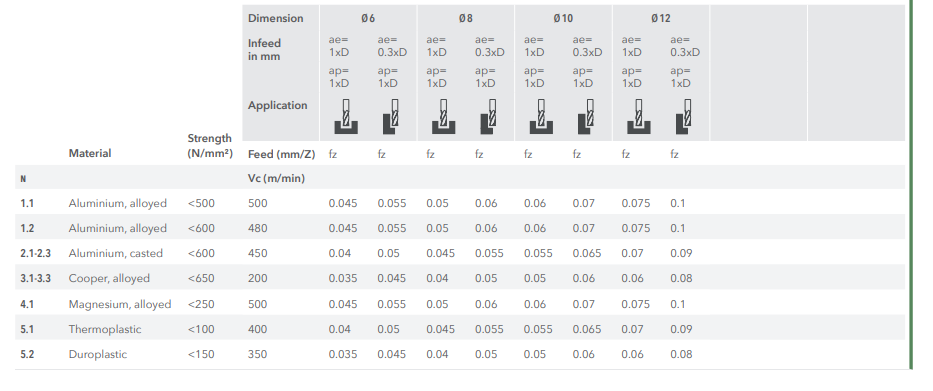Click the Ø10 side milling application icon
Image resolution: width=933 pixels, height=391 pixels.
click(x=586, y=117)
